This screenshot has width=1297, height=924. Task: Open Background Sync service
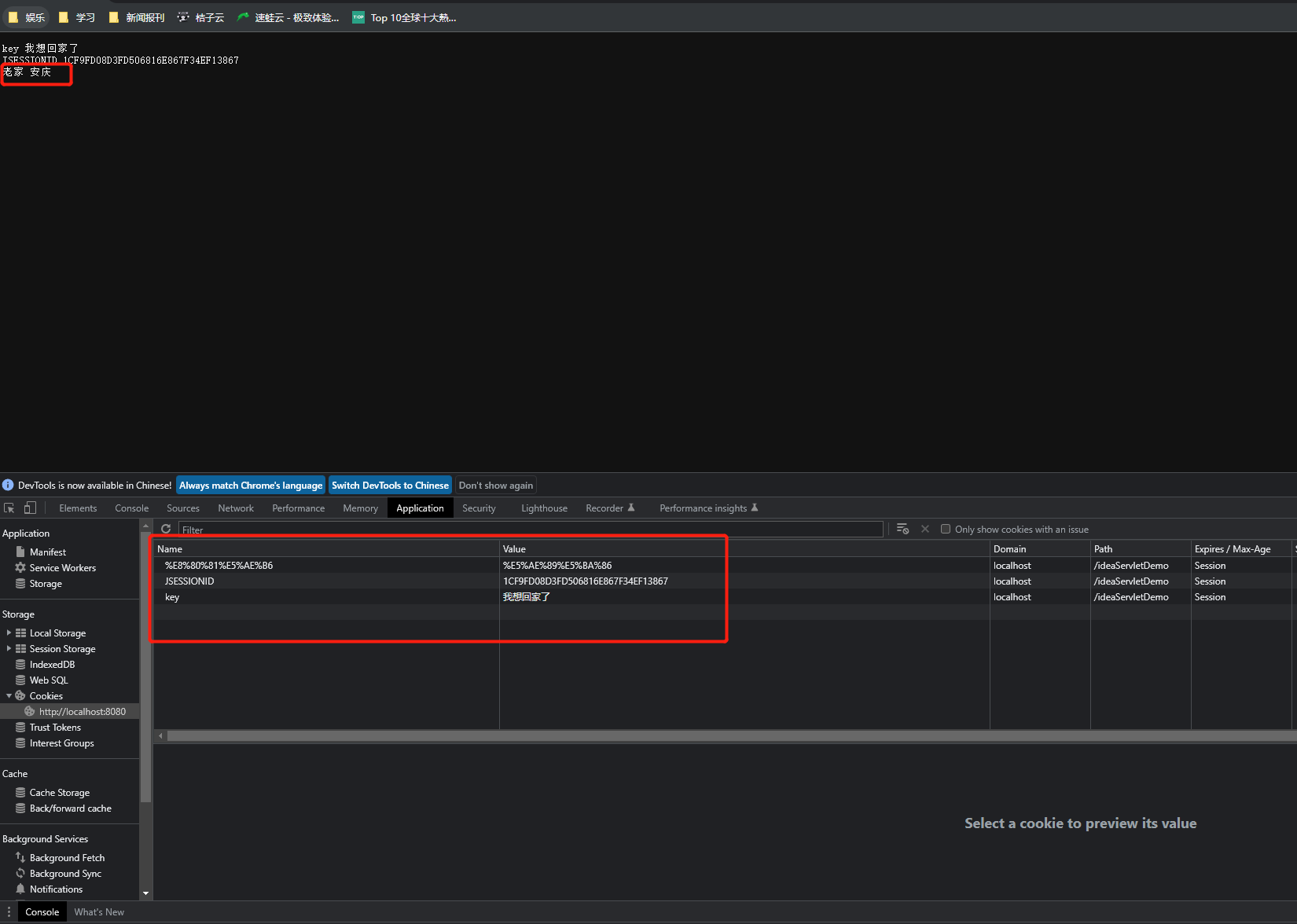pos(65,874)
